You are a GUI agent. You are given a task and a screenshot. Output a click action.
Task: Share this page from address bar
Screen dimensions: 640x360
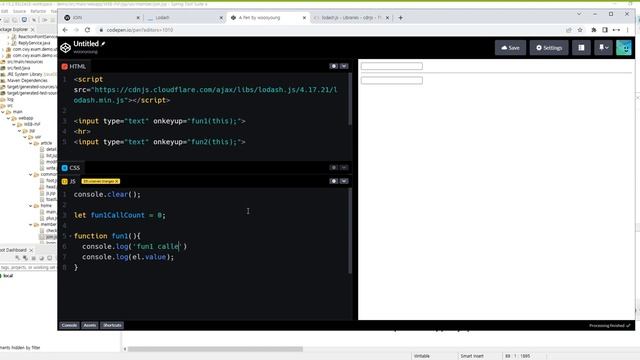click(x=569, y=30)
